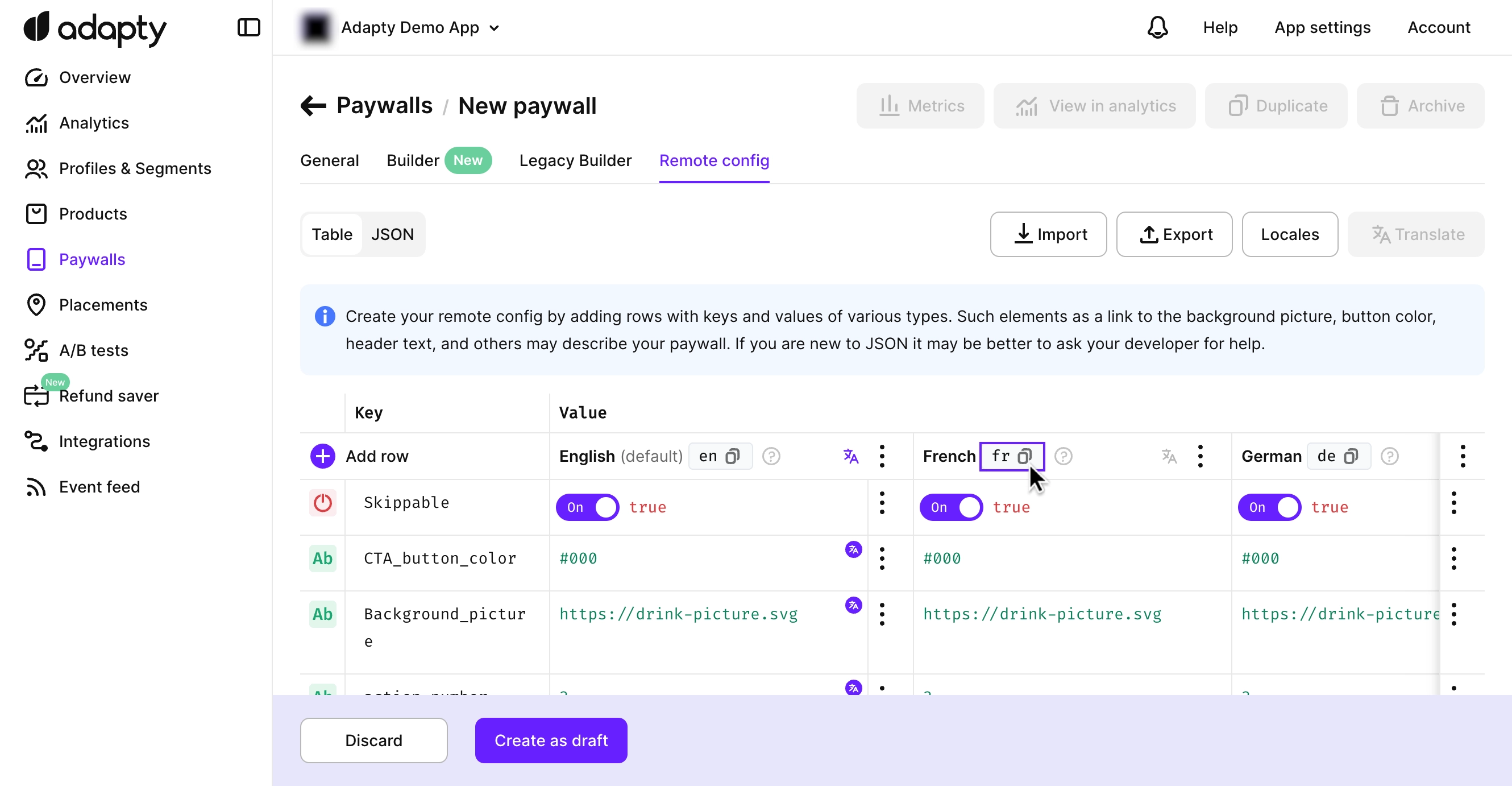Click the purple plus Add row icon
This screenshot has height=786, width=1512.
click(322, 457)
